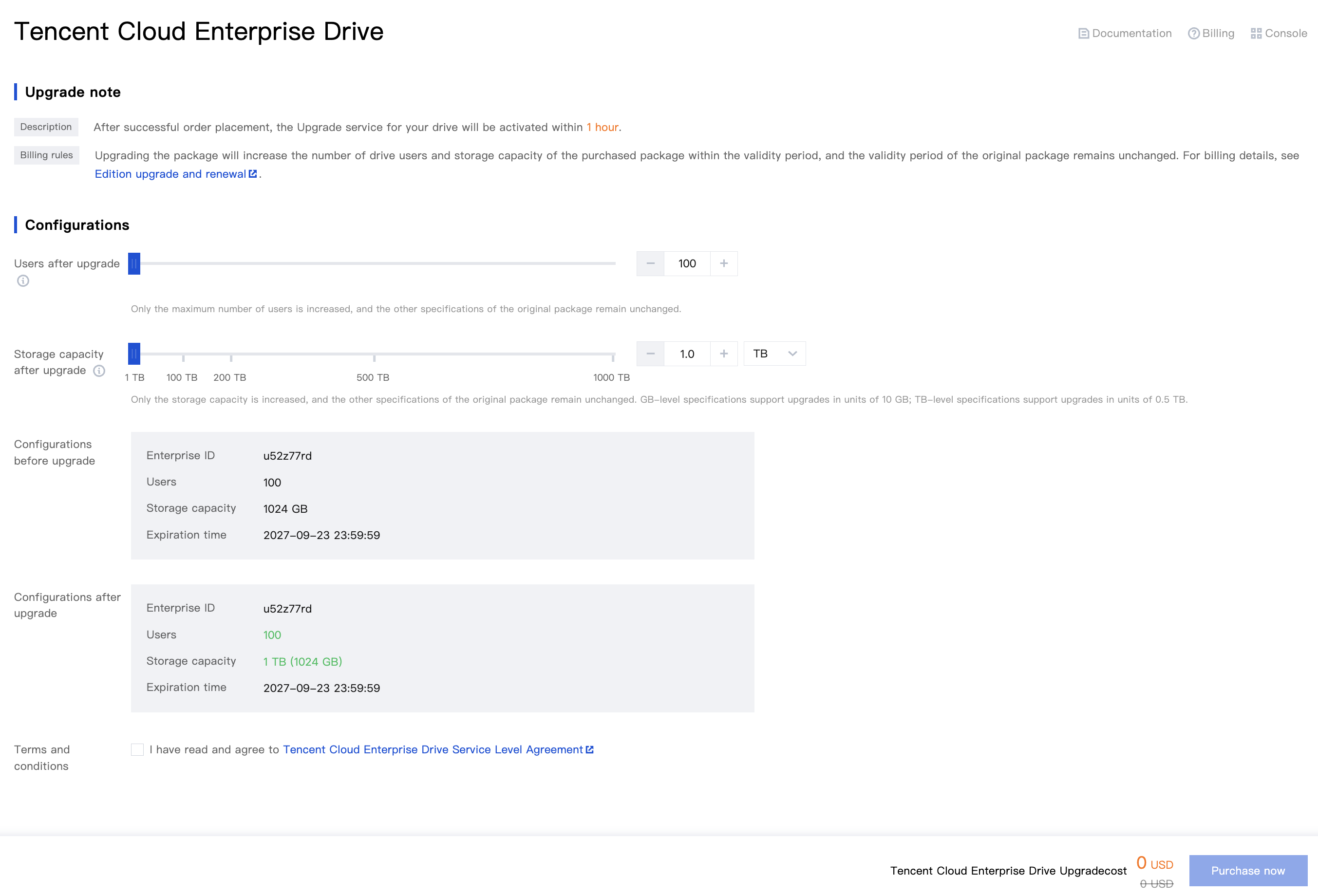Click storage capacity input field showing 1.0

click(687, 354)
